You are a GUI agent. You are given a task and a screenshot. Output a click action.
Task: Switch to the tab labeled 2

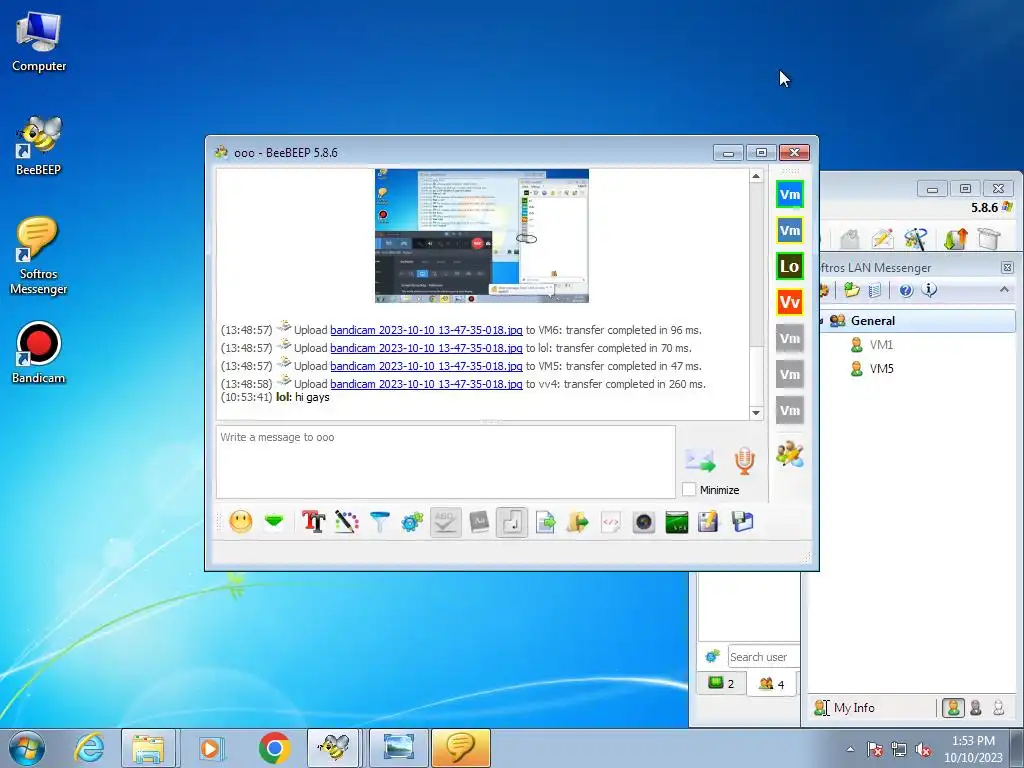coord(721,684)
